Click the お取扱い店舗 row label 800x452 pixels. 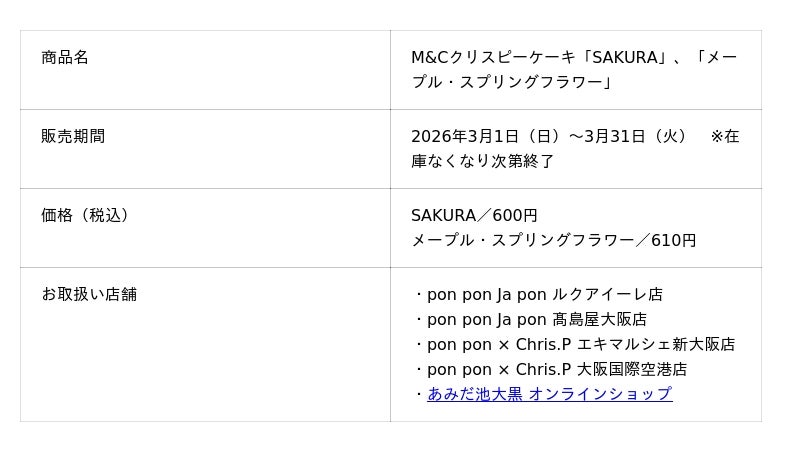89,295
